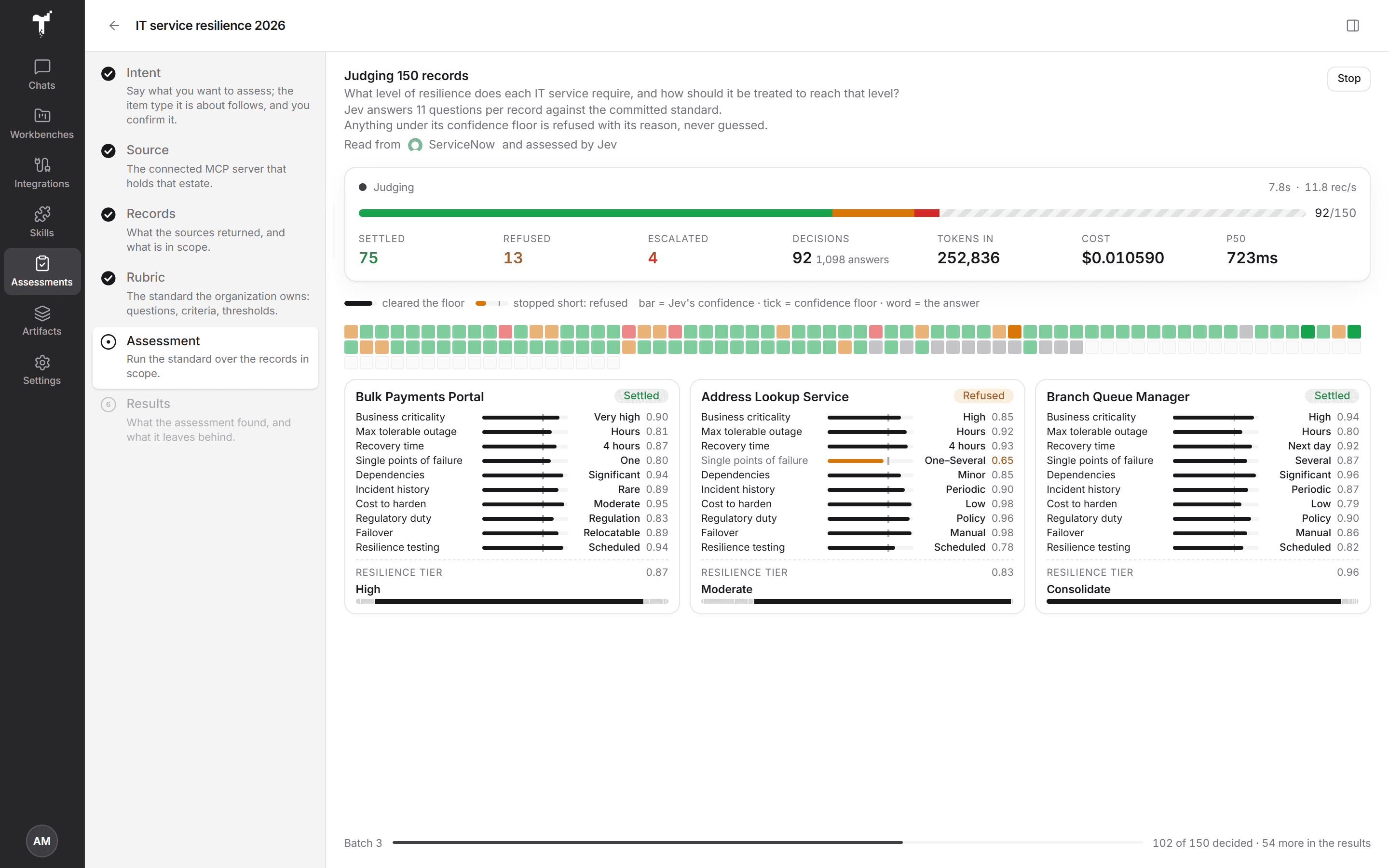
Task: Click the P50 value 723ms
Action: click(1252, 258)
